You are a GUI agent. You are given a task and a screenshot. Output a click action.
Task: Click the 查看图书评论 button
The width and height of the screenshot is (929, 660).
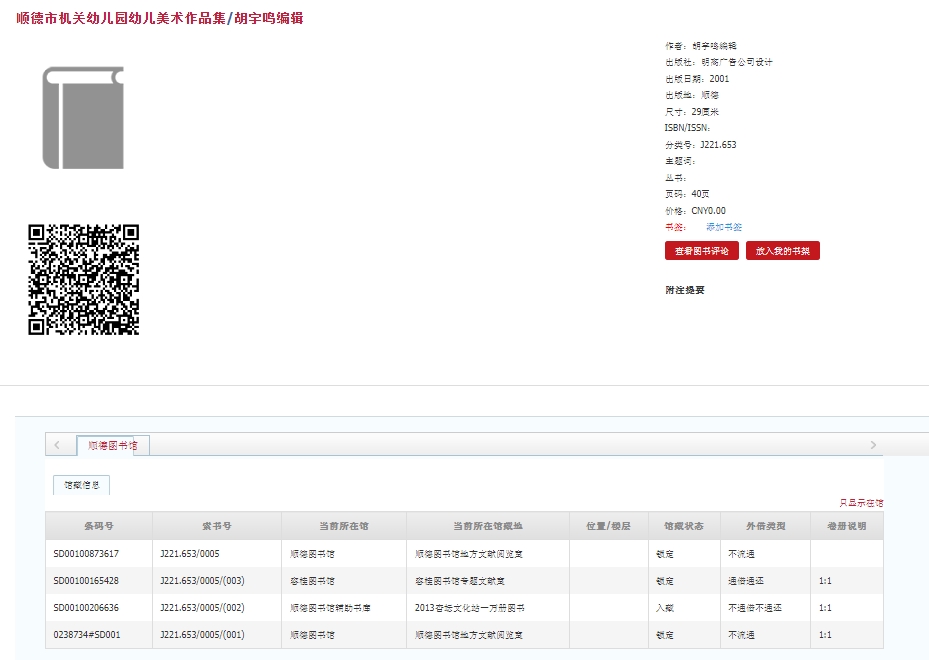tap(701, 251)
